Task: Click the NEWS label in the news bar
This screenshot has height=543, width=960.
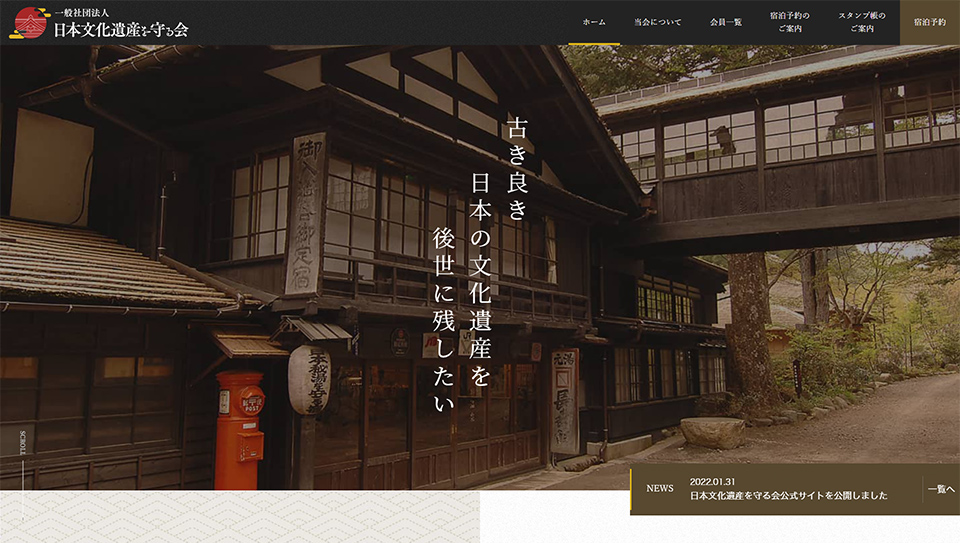Action: pos(660,489)
